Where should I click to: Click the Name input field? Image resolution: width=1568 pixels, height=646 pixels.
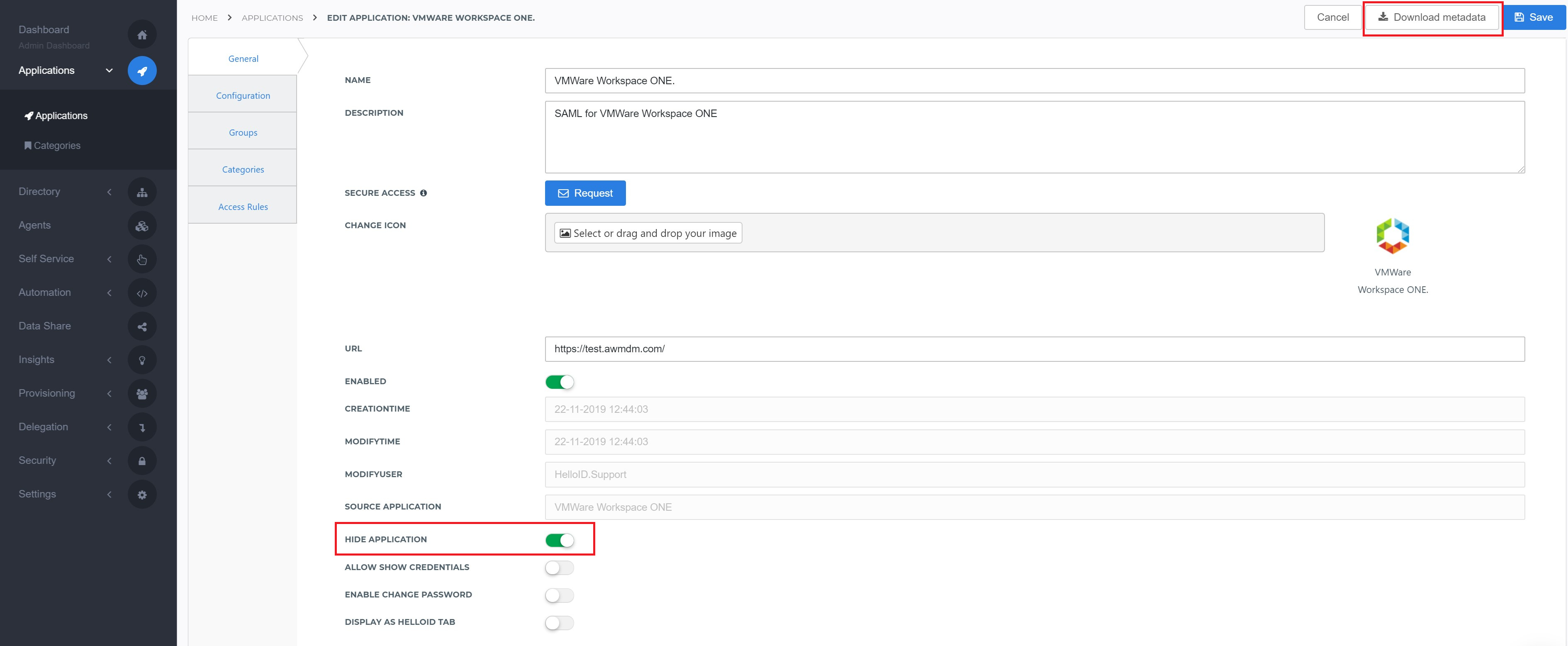(x=1034, y=80)
